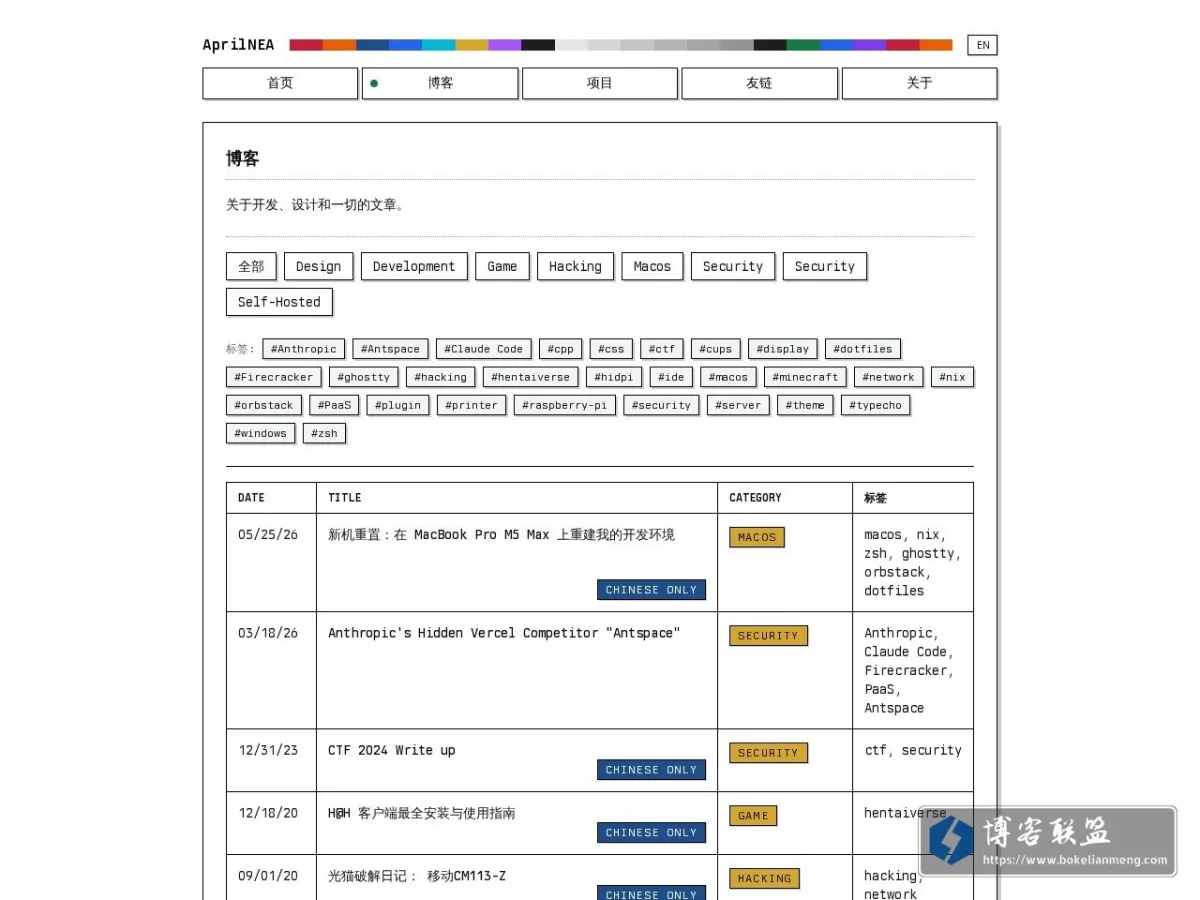Click the GAME category badge

click(753, 815)
